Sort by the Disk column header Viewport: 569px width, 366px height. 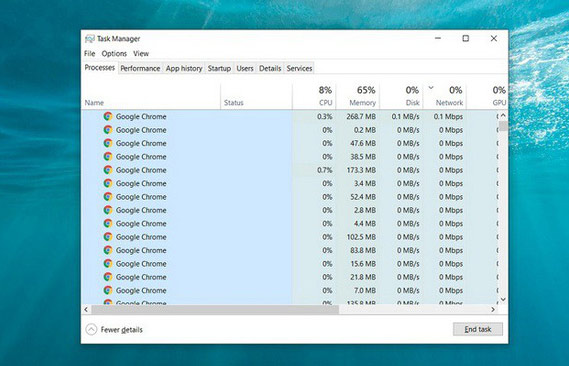[x=401, y=96]
